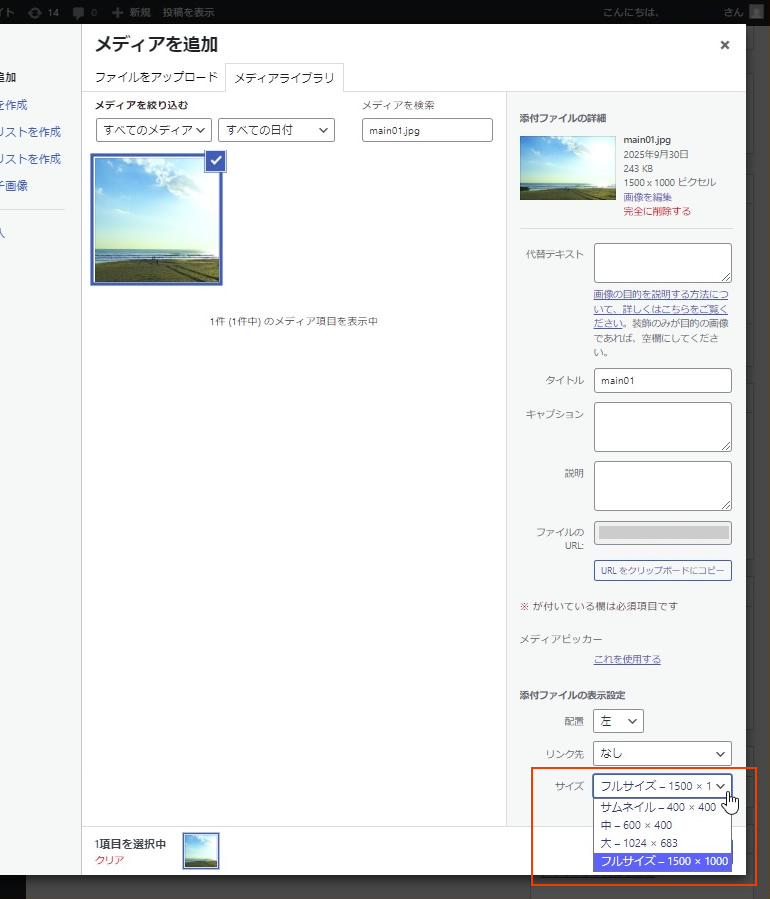Screen dimensions: 770x899
Task: Click 完全に削除する link
Action: click(x=656, y=211)
